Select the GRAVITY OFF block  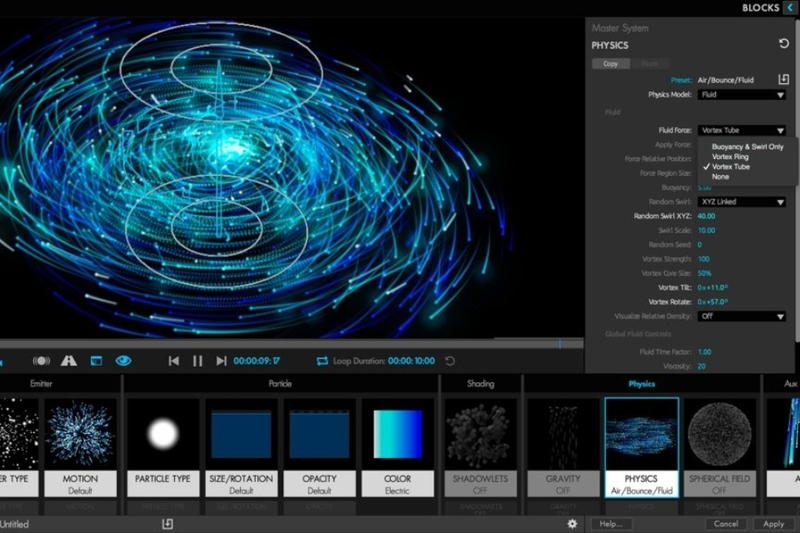tap(563, 447)
